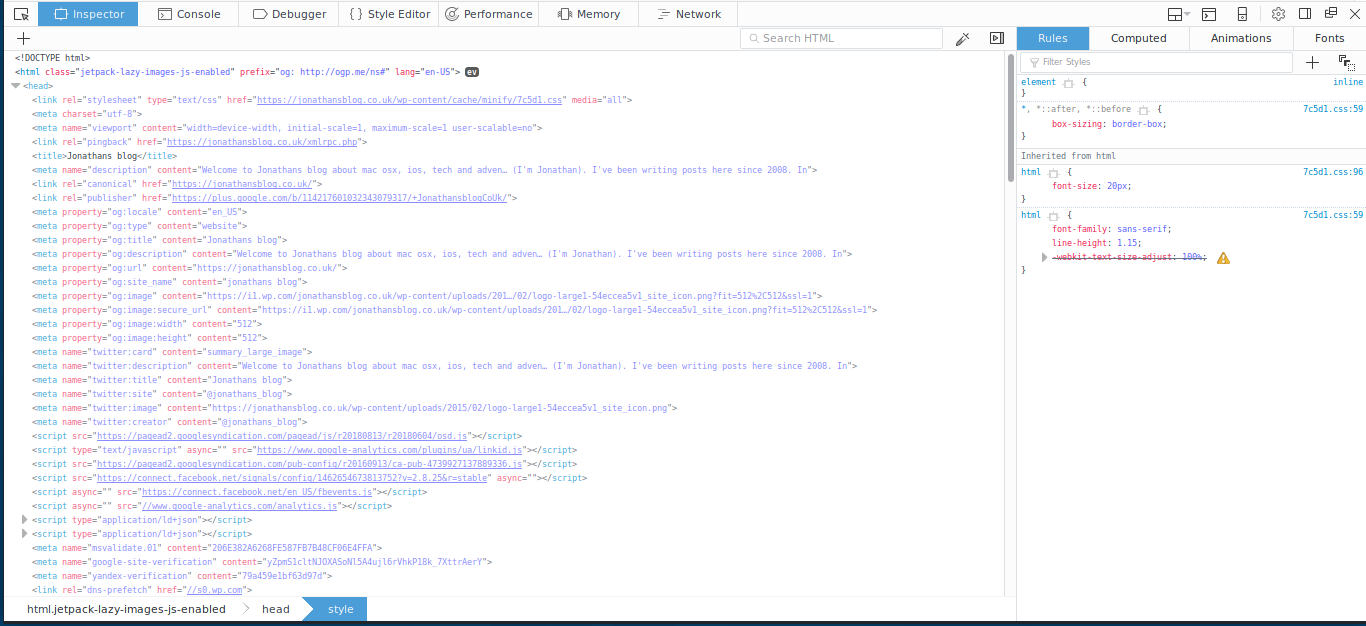The image size is (1366, 626).
Task: Highlight elements matching the inherited html rule
Action: [1055, 172]
